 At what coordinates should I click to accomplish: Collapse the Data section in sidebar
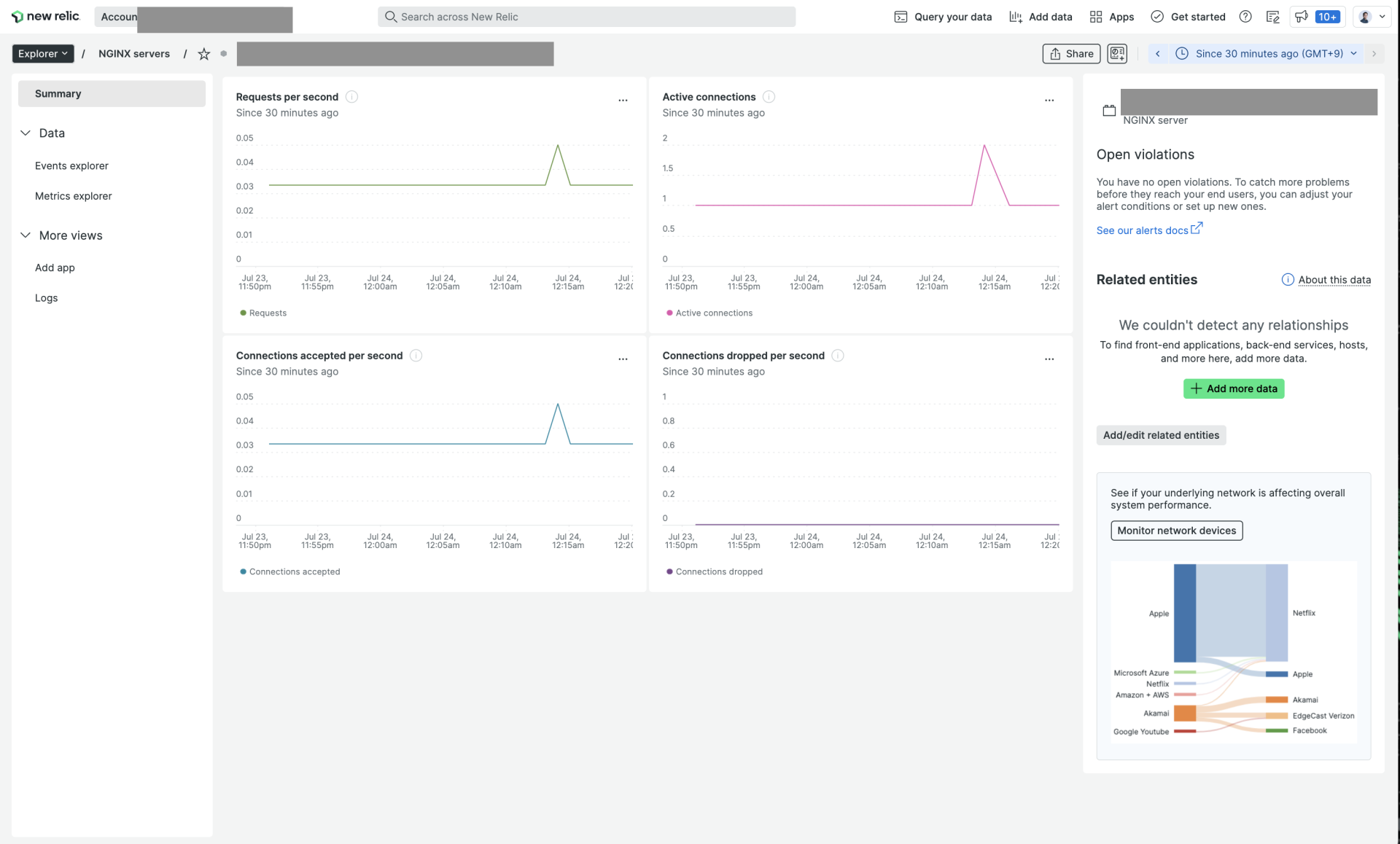point(26,133)
